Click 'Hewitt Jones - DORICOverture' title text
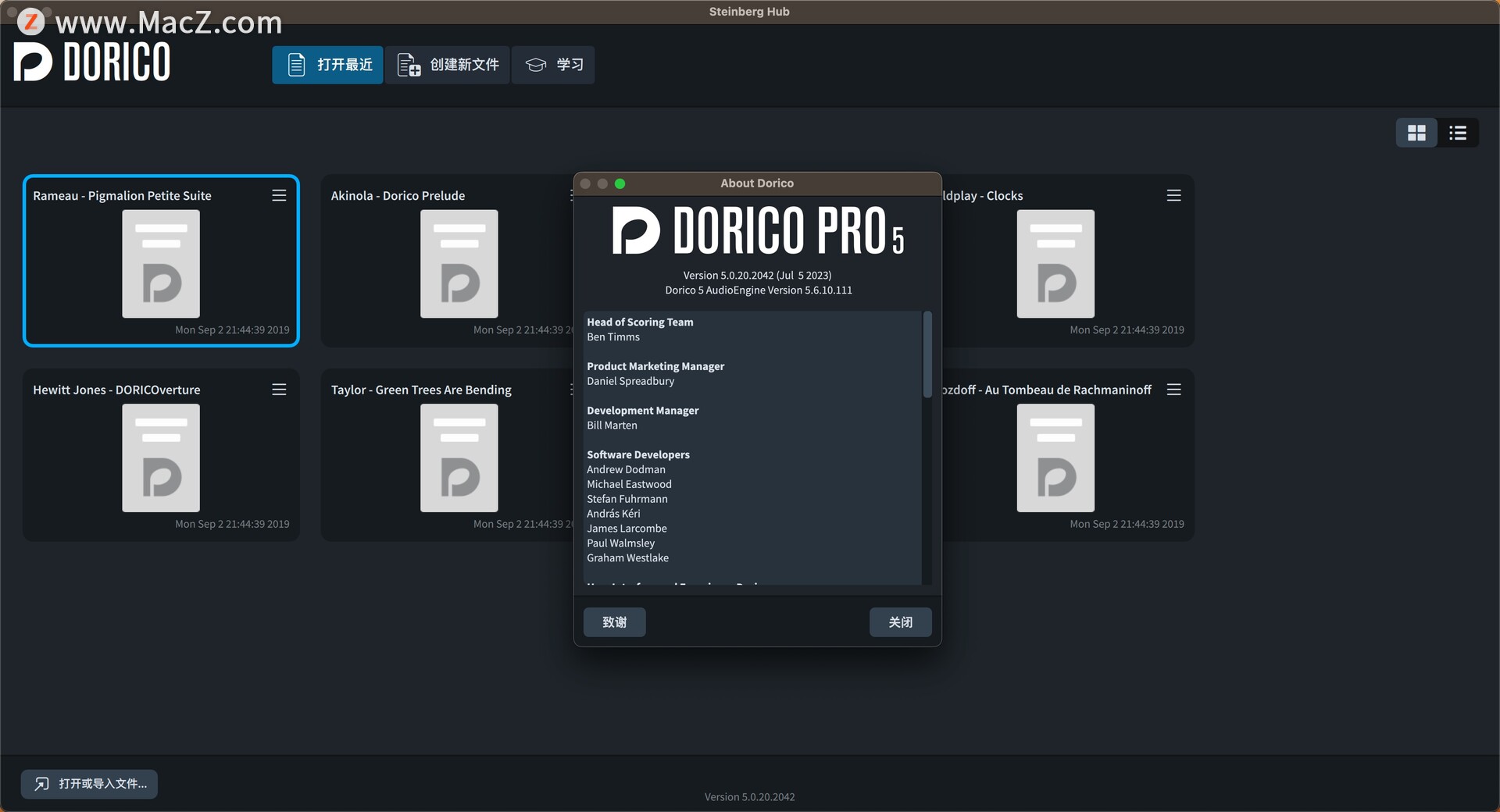Viewport: 1500px width, 812px height. pyautogui.click(x=116, y=390)
